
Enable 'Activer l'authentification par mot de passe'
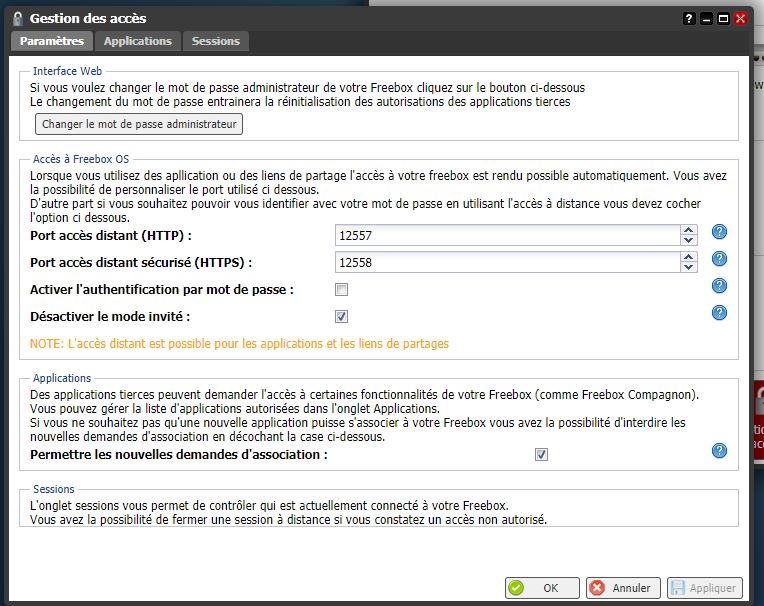click(x=342, y=290)
